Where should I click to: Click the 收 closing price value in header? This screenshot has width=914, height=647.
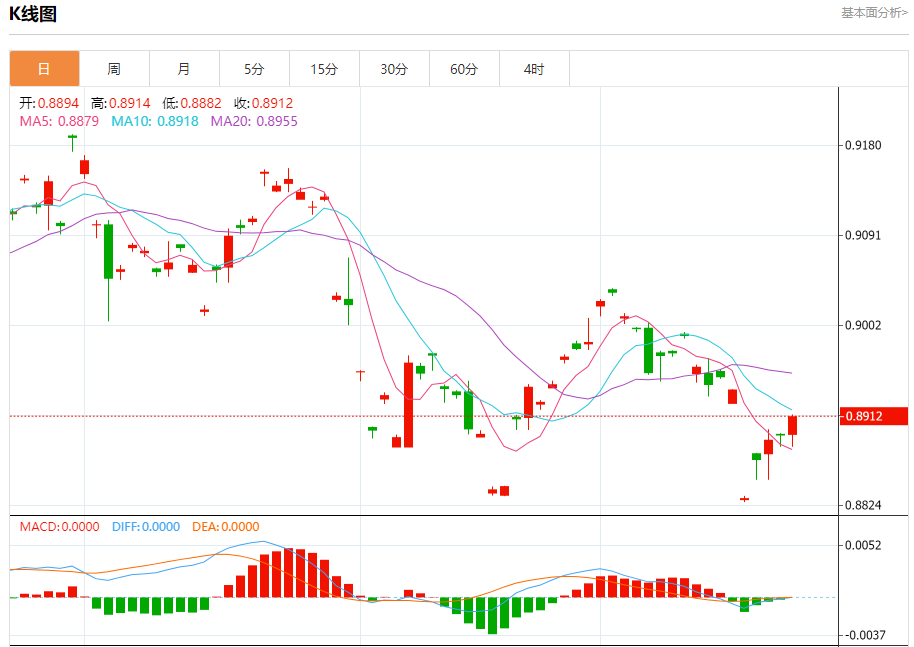coord(262,103)
